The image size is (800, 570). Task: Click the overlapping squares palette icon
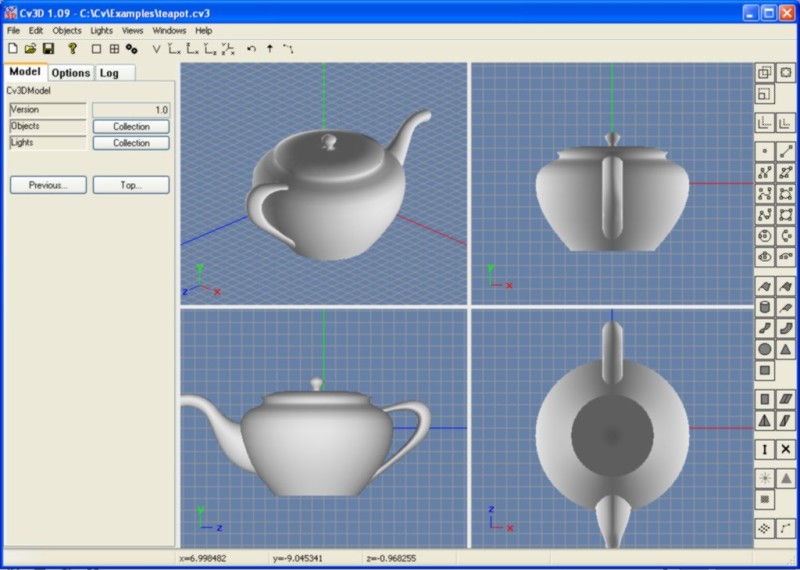764,73
